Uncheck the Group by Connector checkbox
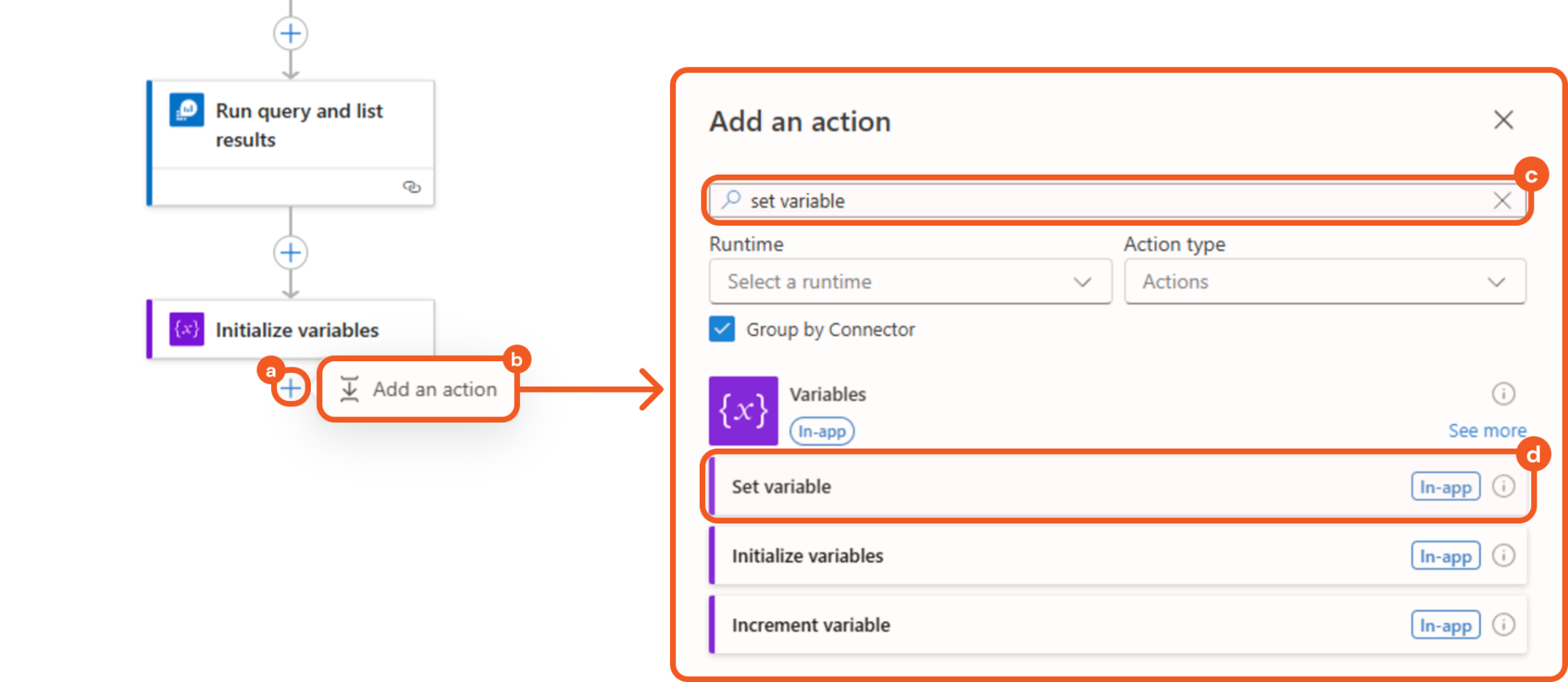The height and width of the screenshot is (682, 1568). tap(721, 329)
